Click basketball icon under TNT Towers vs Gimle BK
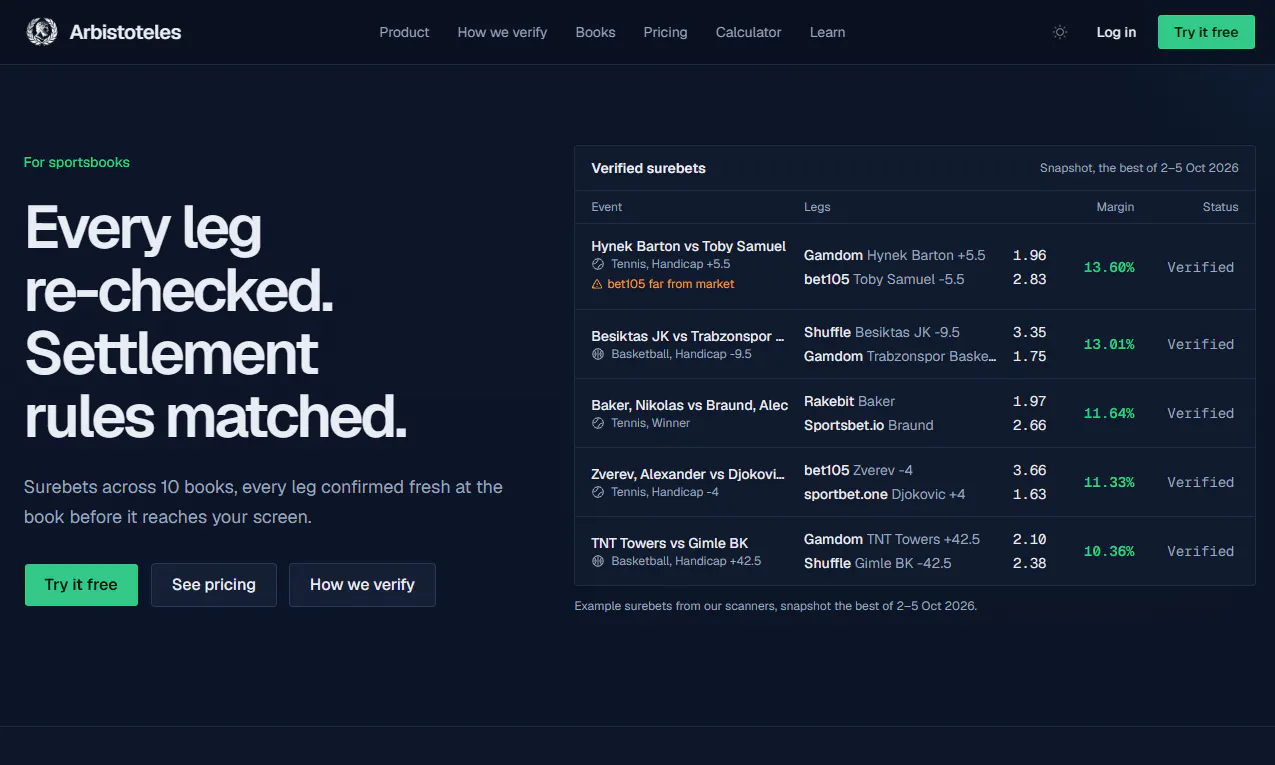 click(598, 561)
